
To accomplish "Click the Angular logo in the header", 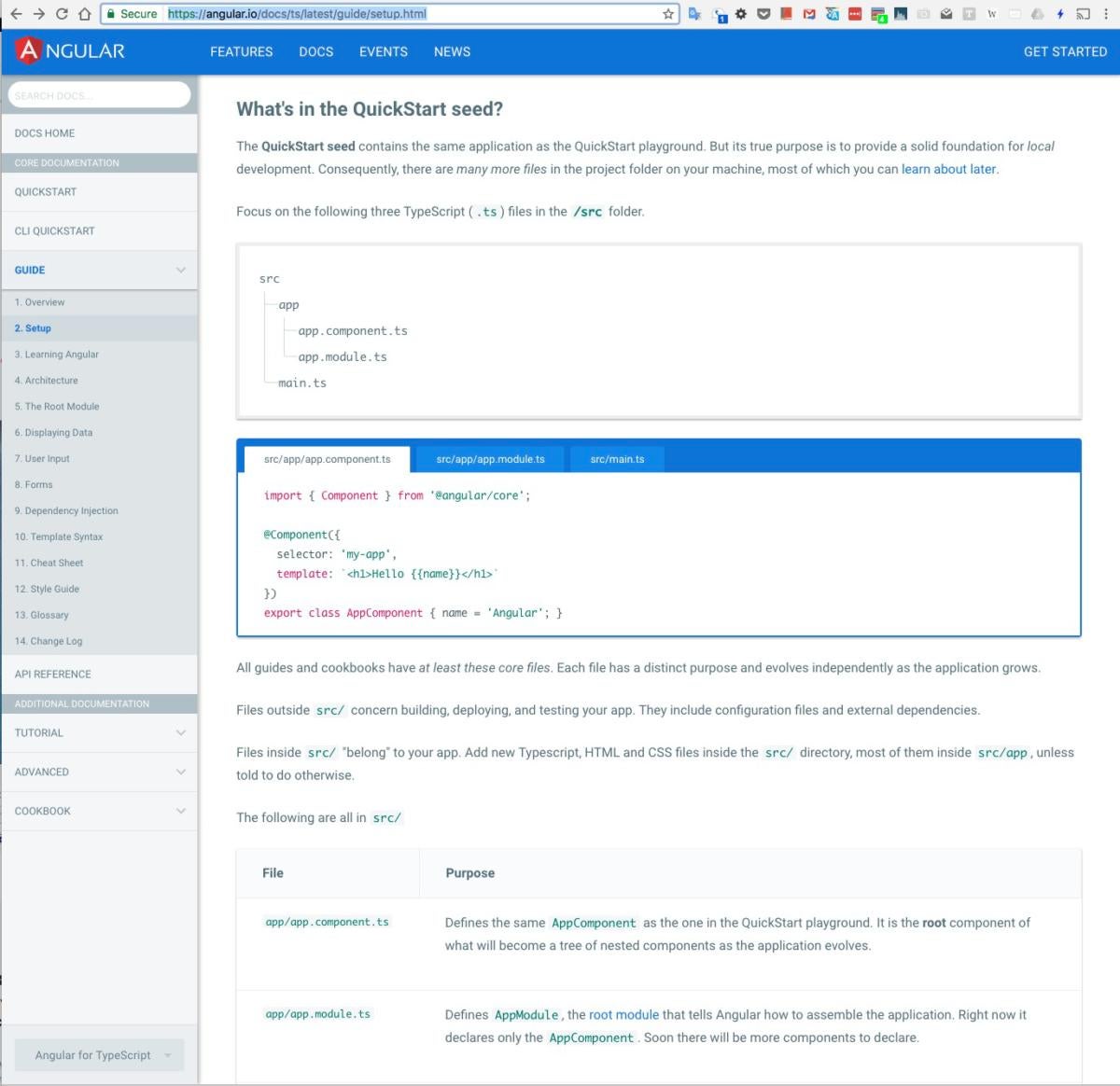I will pyautogui.click(x=71, y=50).
